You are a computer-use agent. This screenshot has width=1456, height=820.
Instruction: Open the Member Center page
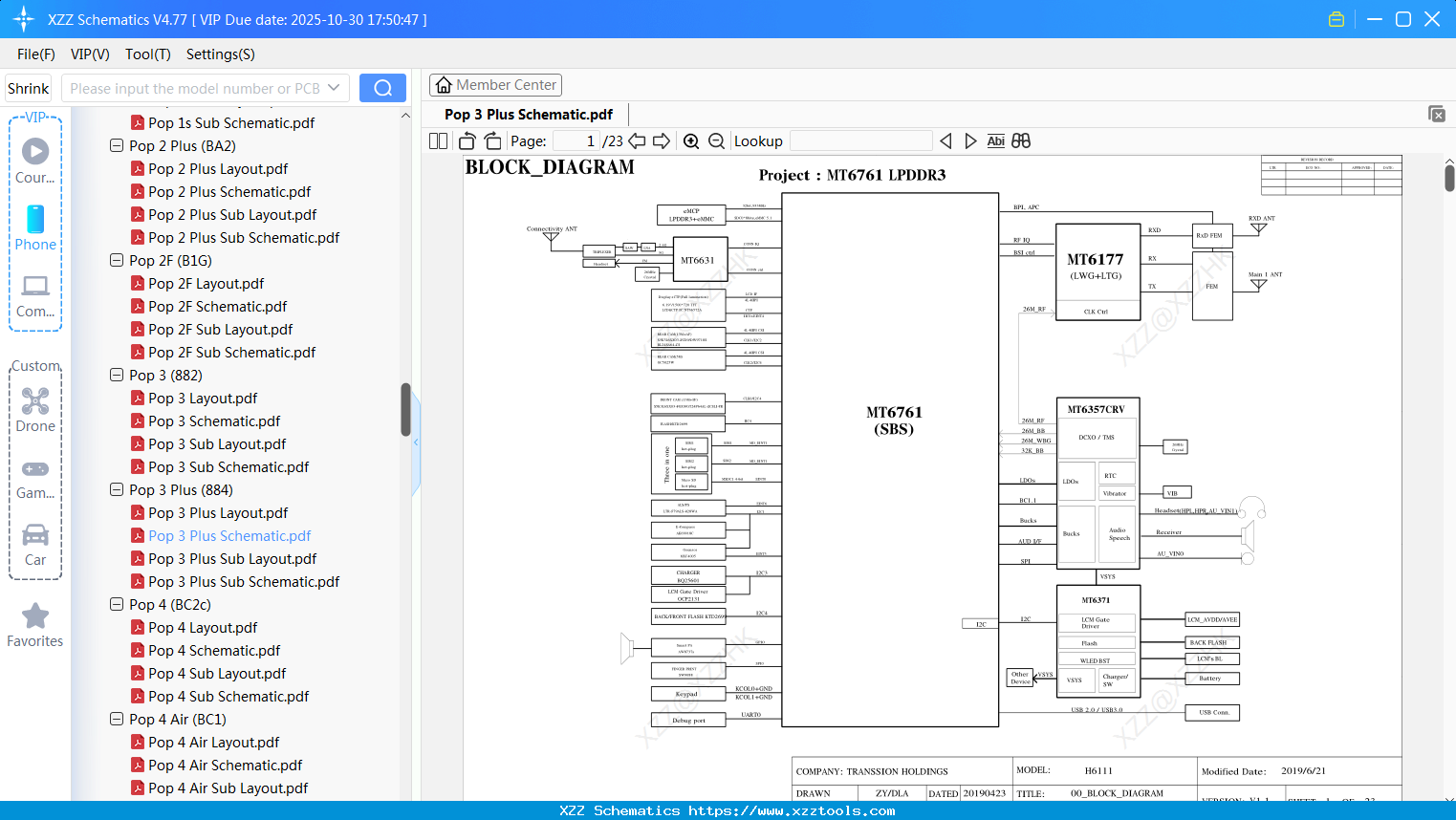(x=495, y=84)
